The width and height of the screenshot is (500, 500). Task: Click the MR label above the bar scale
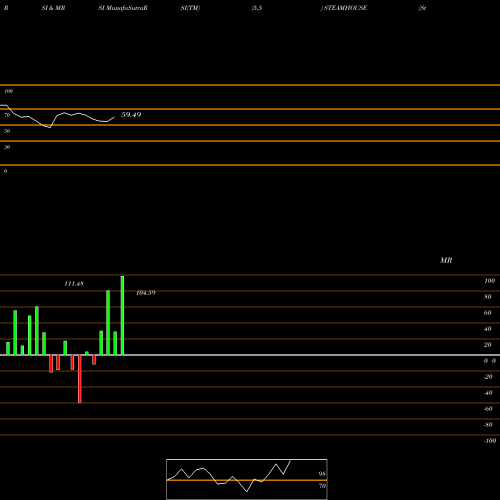446,260
